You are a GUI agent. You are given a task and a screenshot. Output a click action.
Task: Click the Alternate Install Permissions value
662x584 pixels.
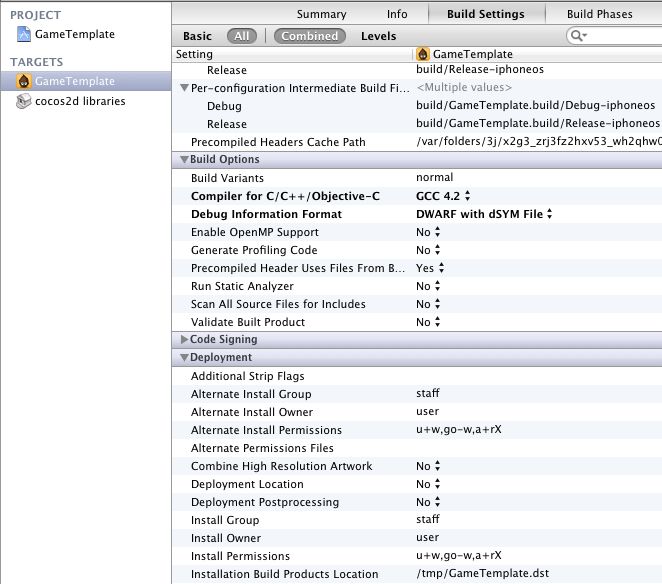click(459, 430)
